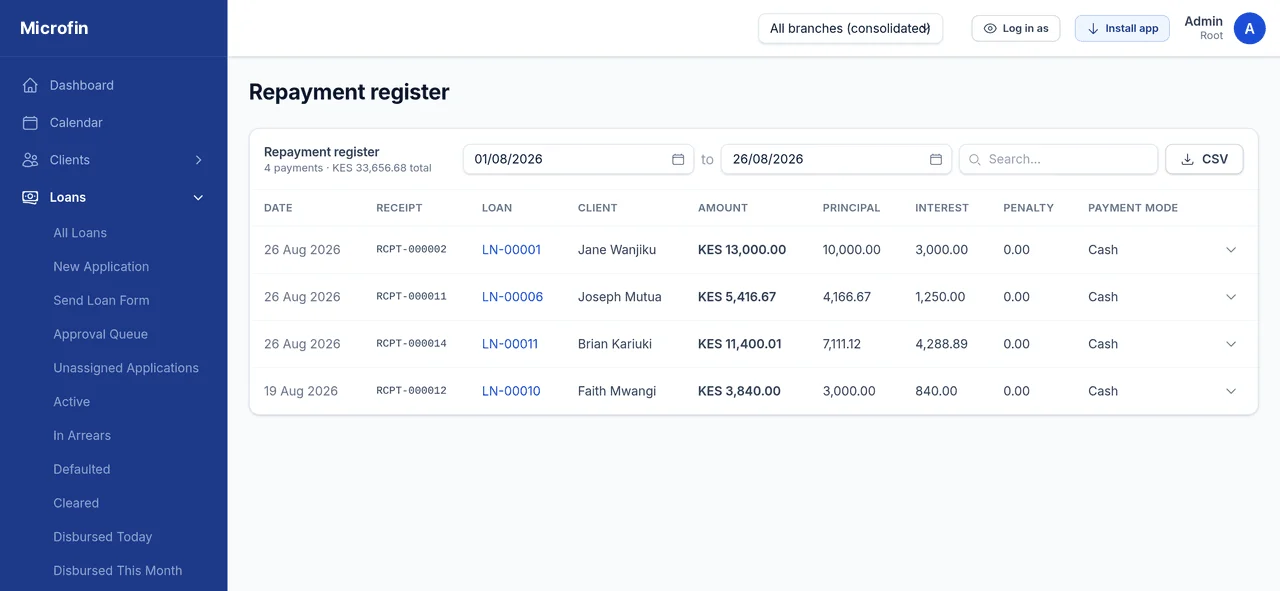Open Defaulted loans list

click(82, 469)
